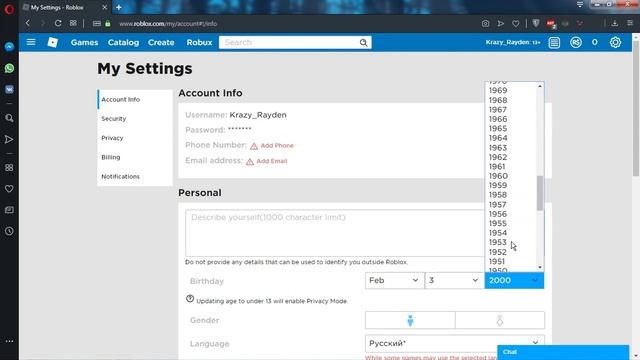The height and width of the screenshot is (360, 640).
Task: Open birthday month dropdown showing Feb
Action: (x=394, y=280)
